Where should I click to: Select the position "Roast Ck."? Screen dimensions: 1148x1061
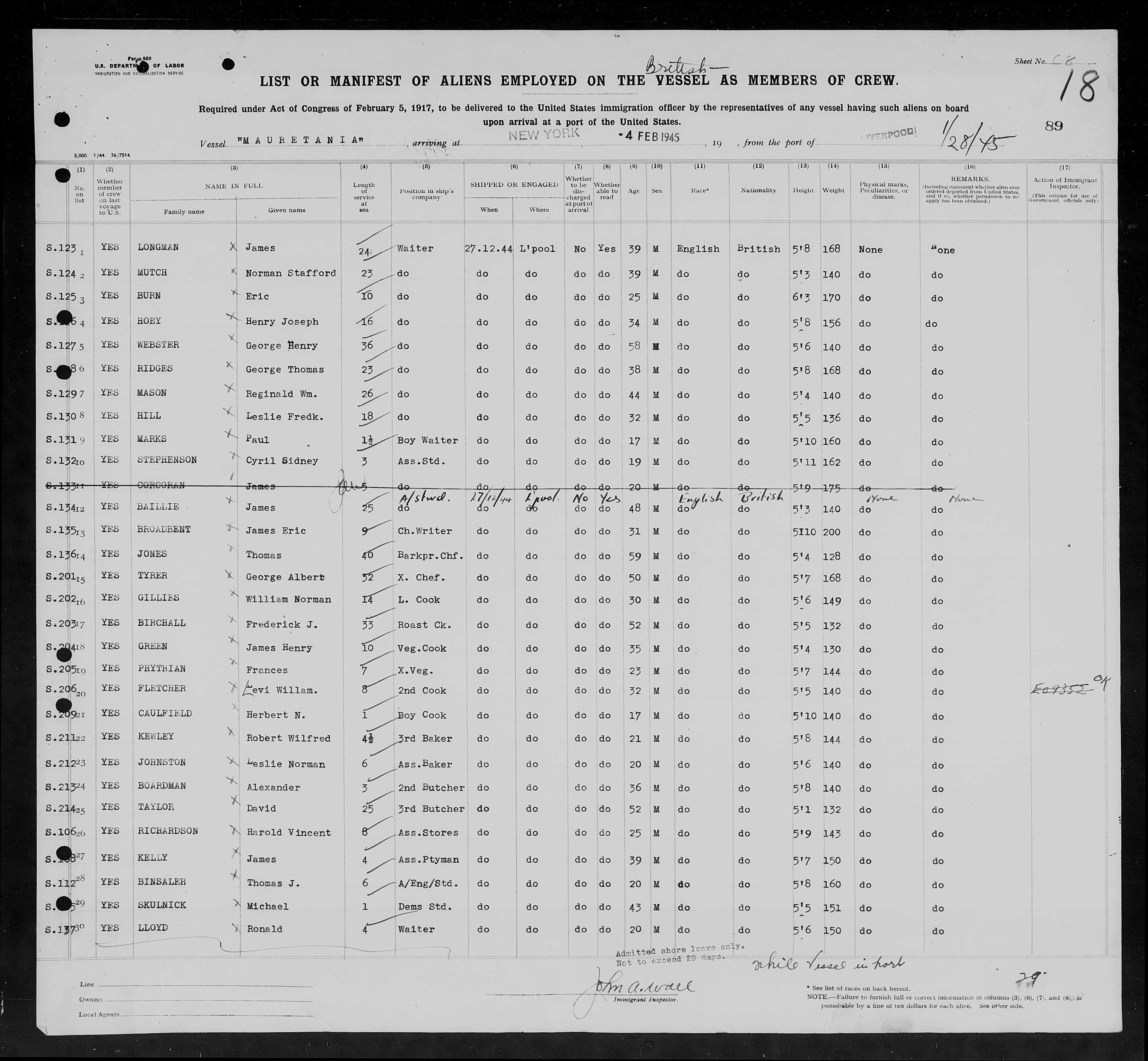tap(424, 625)
